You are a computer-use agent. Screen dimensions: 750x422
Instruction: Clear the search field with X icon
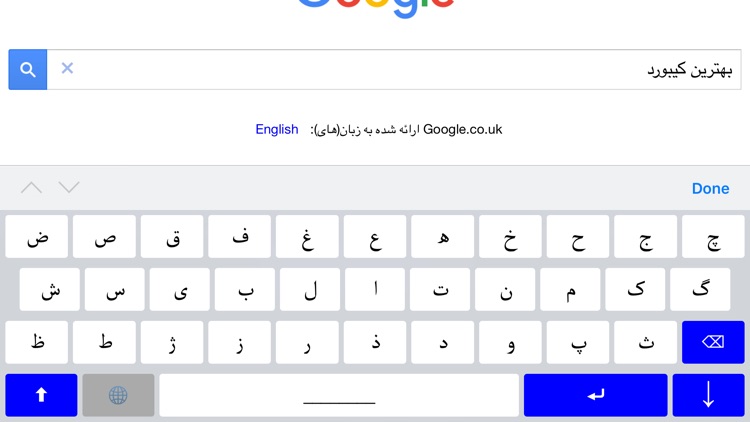67,68
